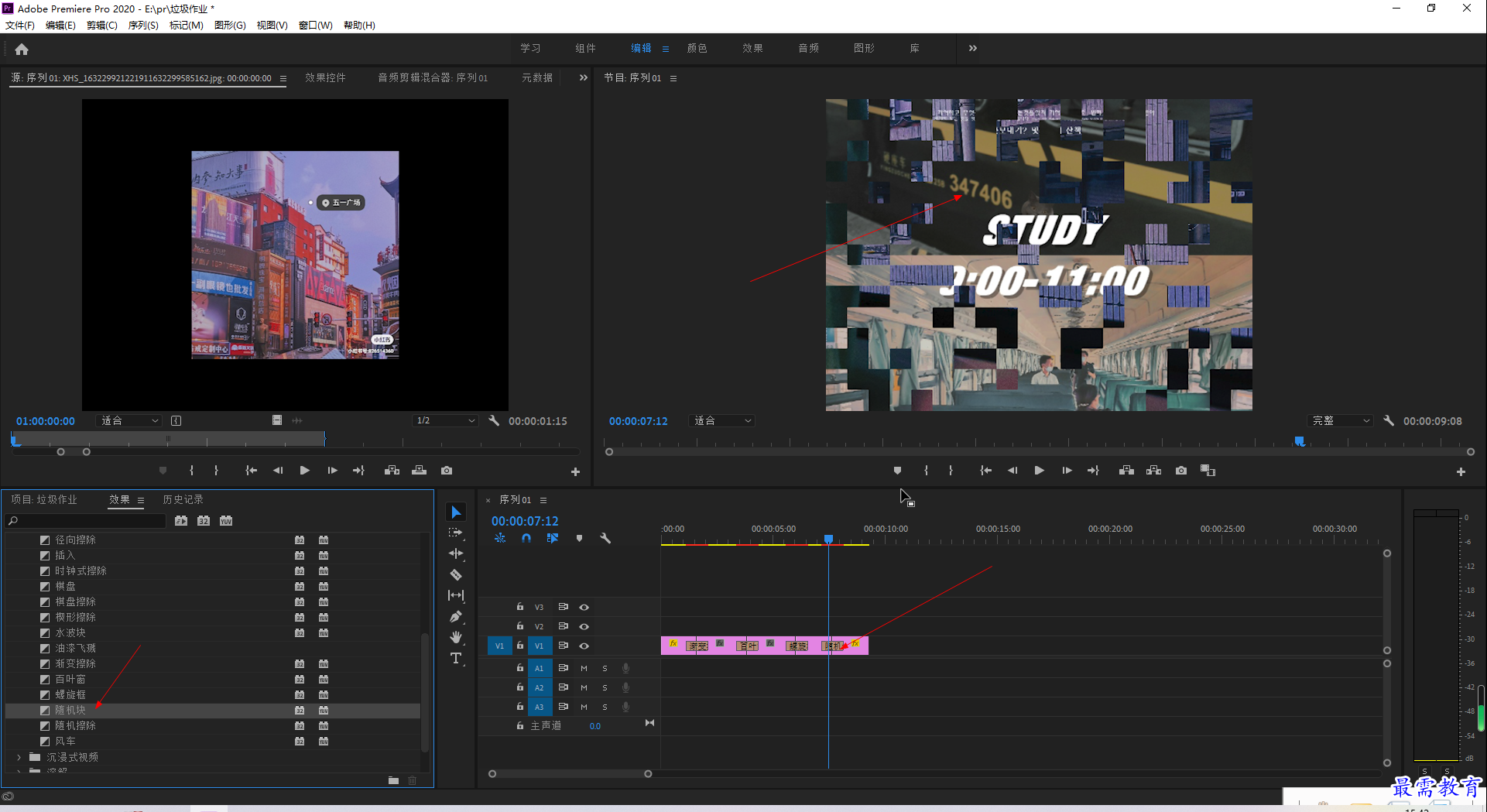The width and height of the screenshot is (1487, 812).
Task: Open source monitor settings wrench
Action: coord(494,420)
